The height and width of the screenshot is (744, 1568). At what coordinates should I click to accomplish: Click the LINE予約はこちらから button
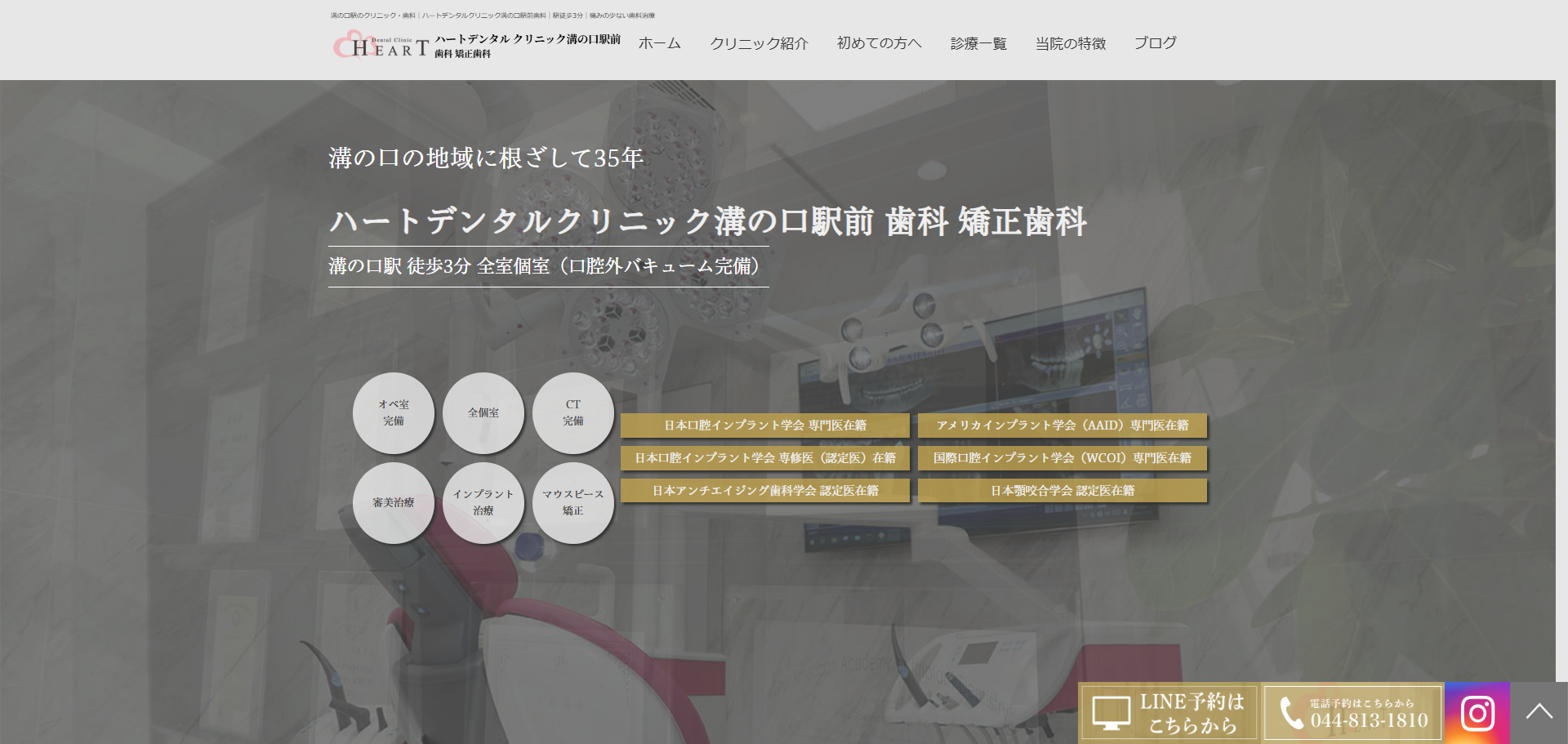click(x=1169, y=713)
